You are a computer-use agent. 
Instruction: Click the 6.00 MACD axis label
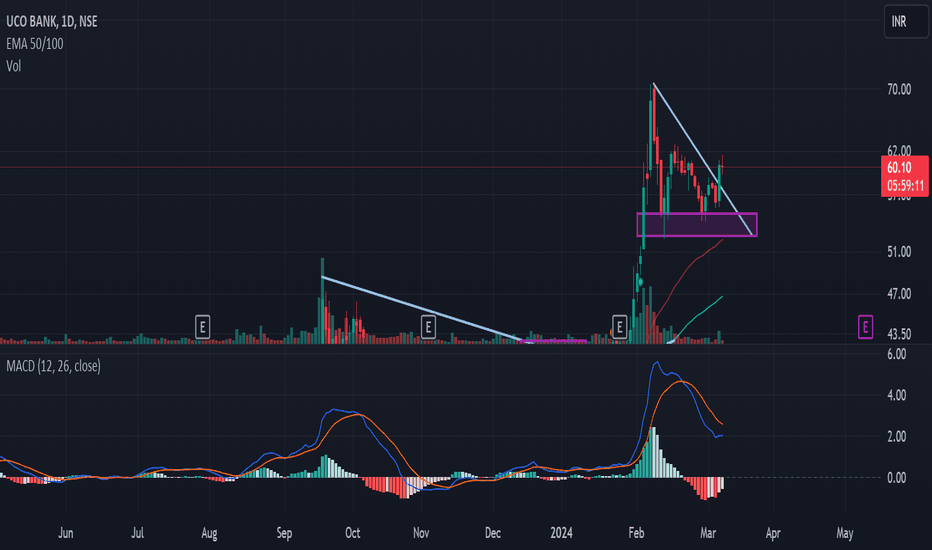(896, 354)
